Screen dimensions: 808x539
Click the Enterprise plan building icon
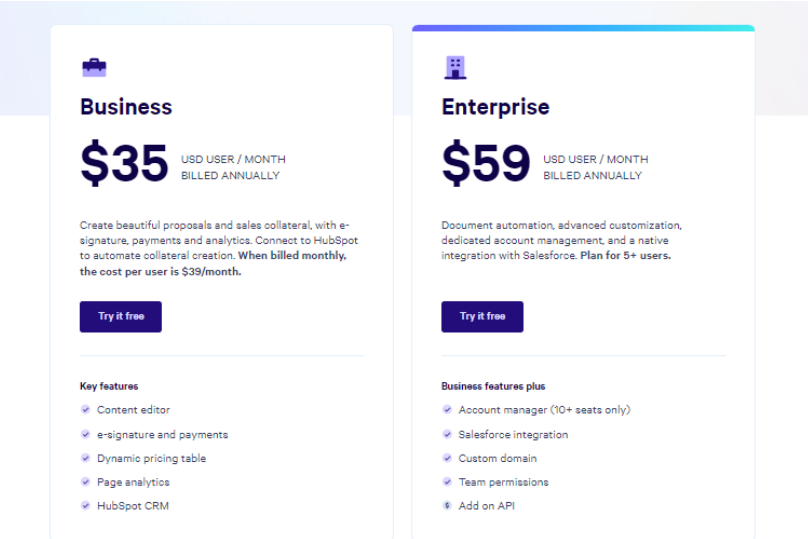(455, 68)
